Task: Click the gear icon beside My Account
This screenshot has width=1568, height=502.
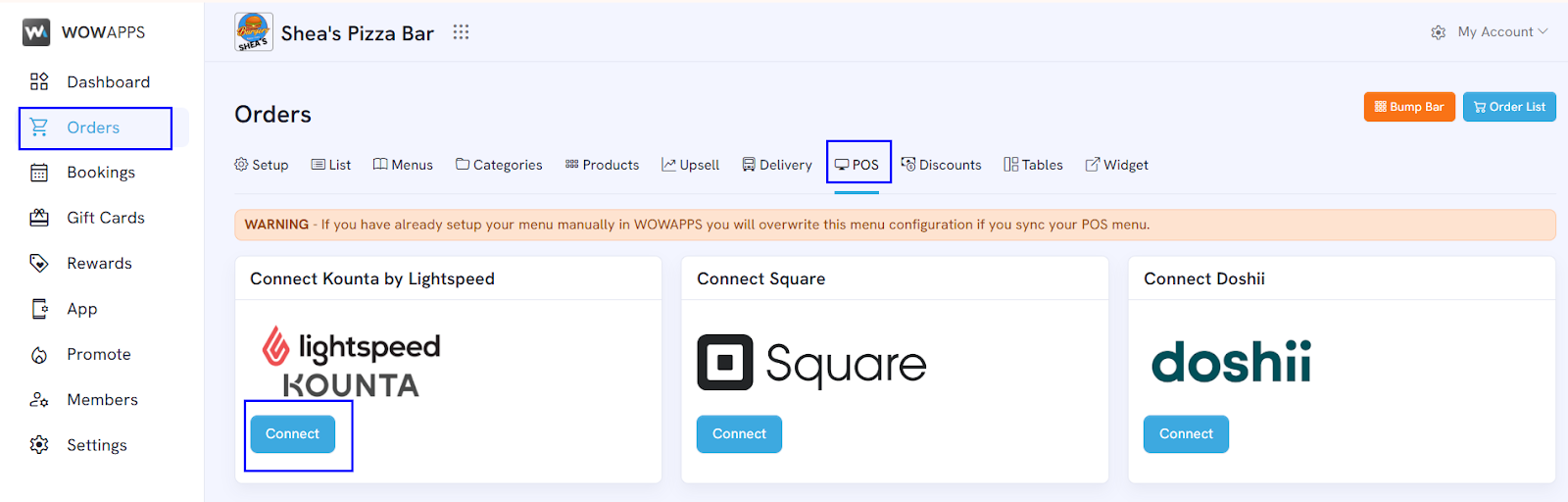Action: [x=1438, y=32]
